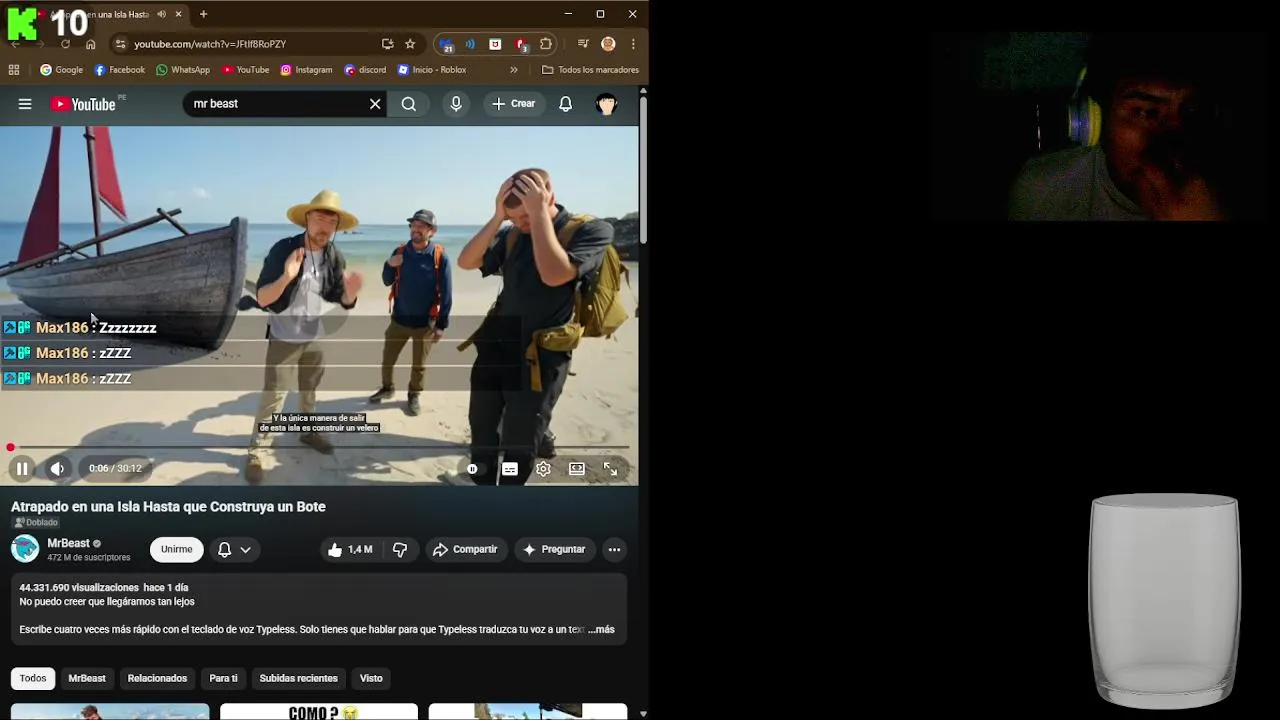Open the "Todos los marcadores" folder
1280x720 pixels.
(590, 70)
